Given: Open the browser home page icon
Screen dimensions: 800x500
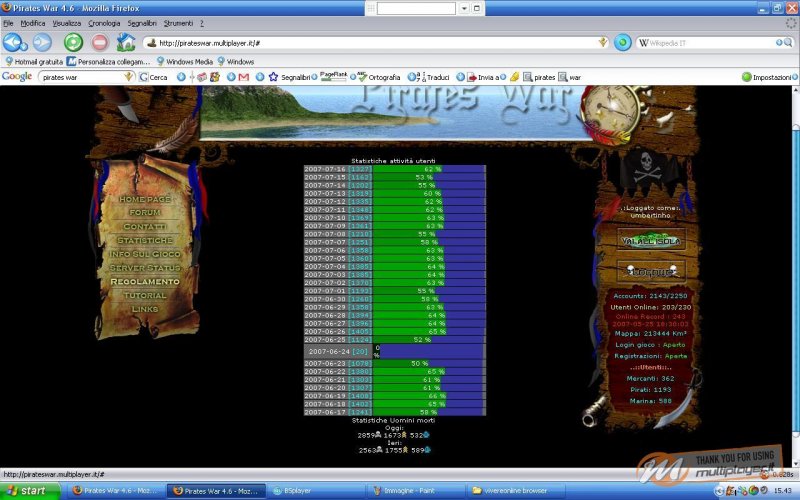Looking at the screenshot, I should click(126, 42).
